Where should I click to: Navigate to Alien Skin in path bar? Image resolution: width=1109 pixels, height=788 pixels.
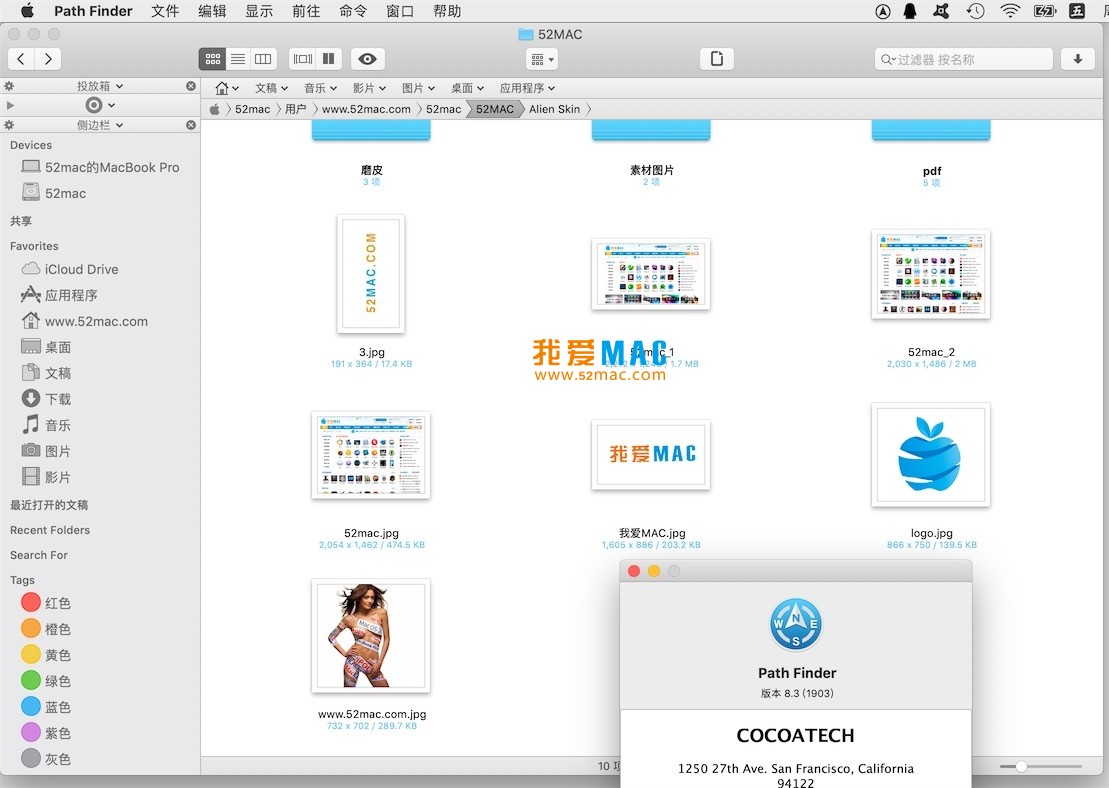click(554, 109)
